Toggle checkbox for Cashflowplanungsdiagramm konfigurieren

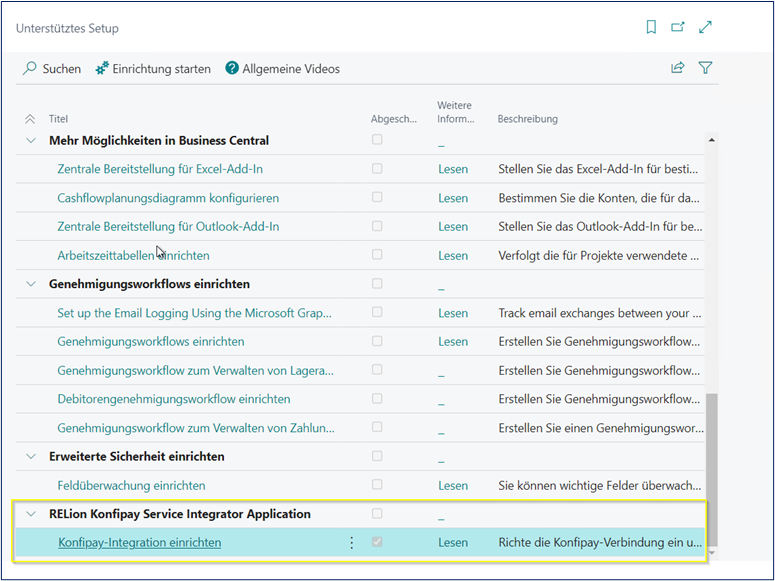pos(377,198)
